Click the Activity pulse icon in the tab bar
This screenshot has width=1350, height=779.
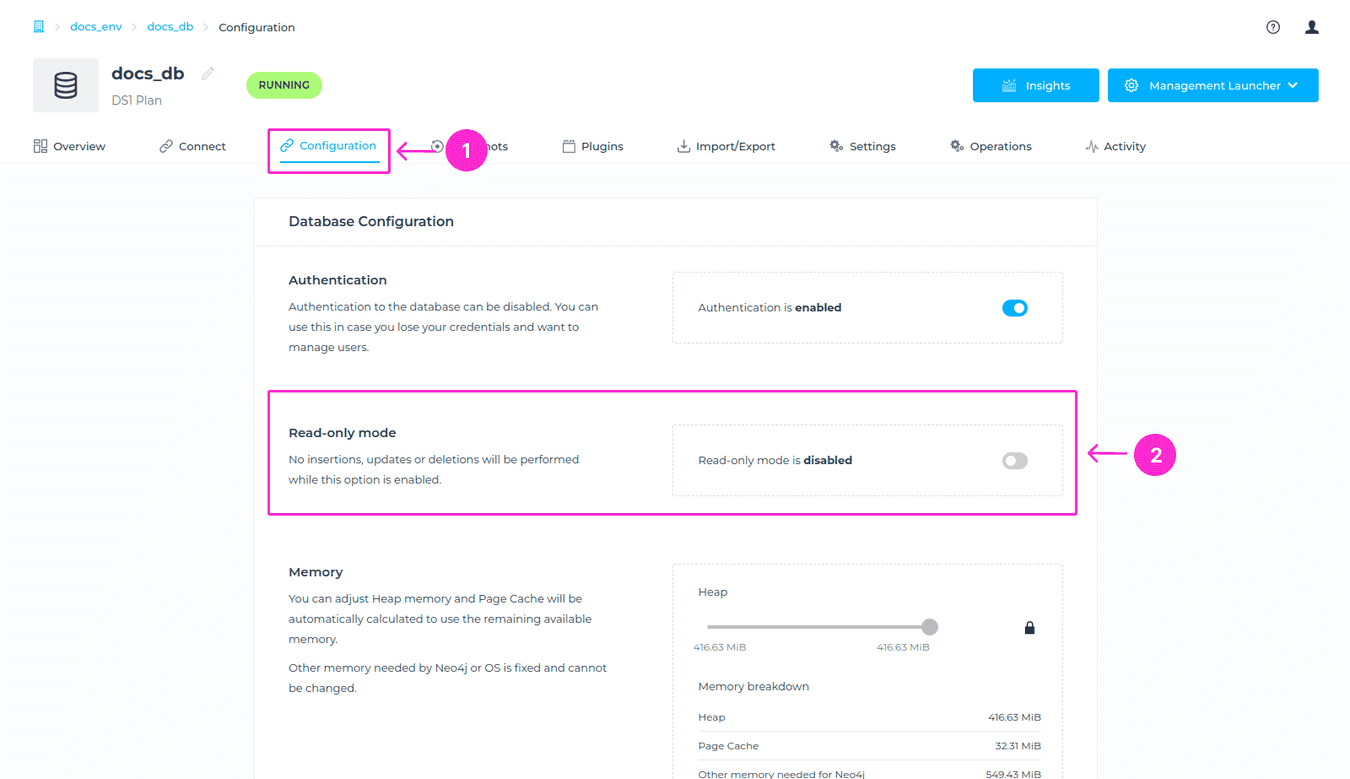tap(1091, 145)
